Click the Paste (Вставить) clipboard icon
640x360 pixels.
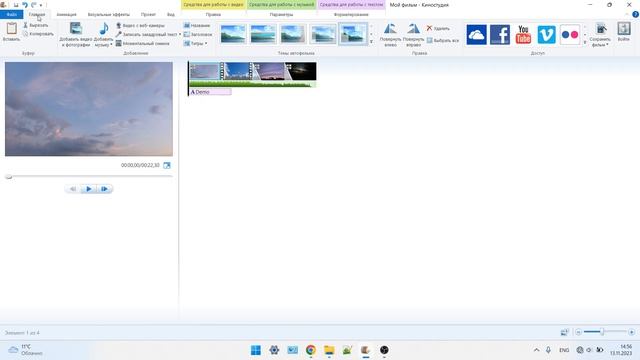tap(11, 29)
